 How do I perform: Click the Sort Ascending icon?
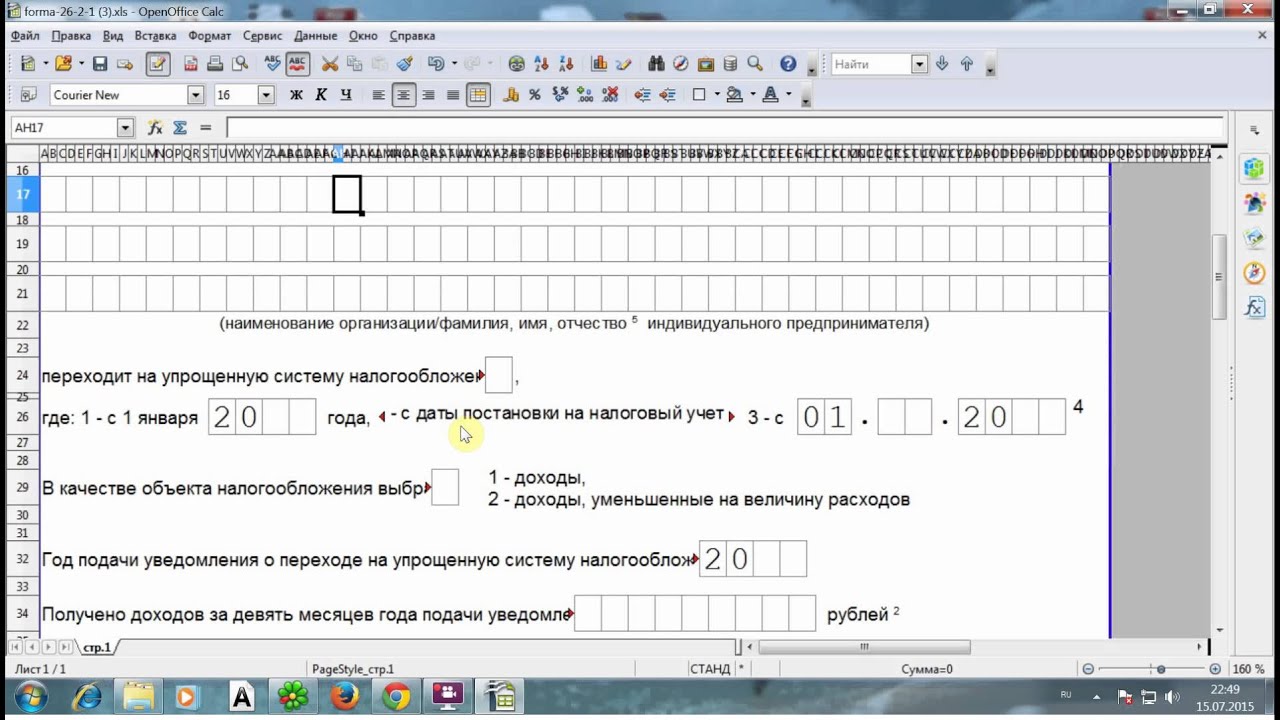543,64
